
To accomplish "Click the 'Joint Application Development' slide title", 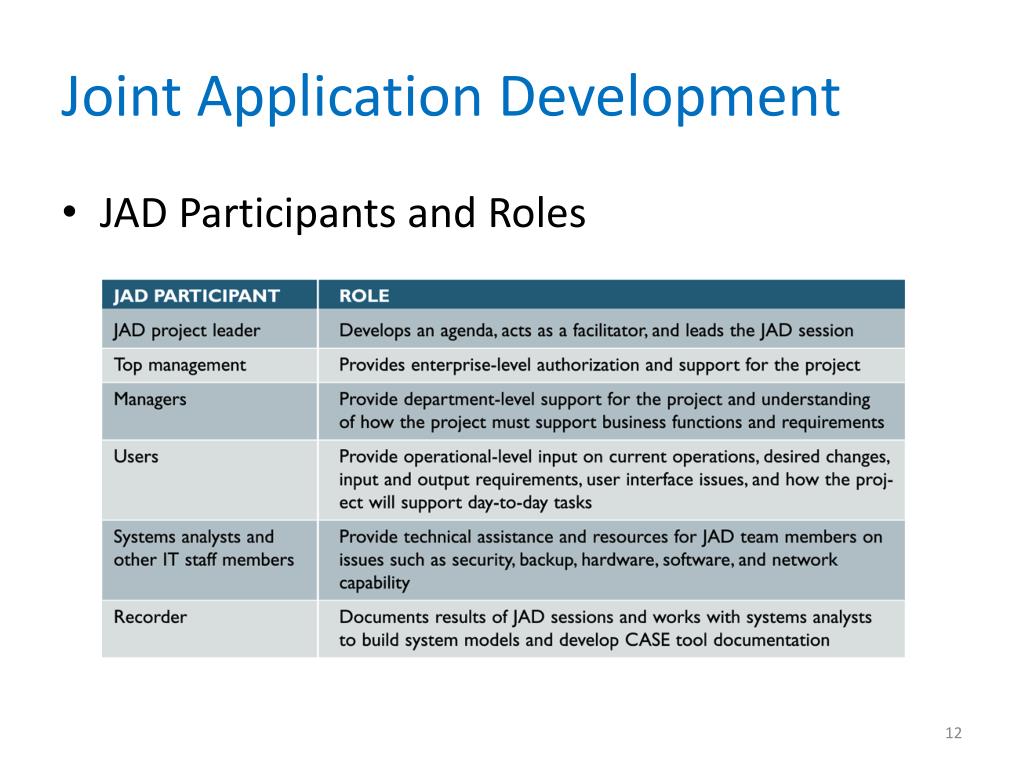I will click(451, 98).
